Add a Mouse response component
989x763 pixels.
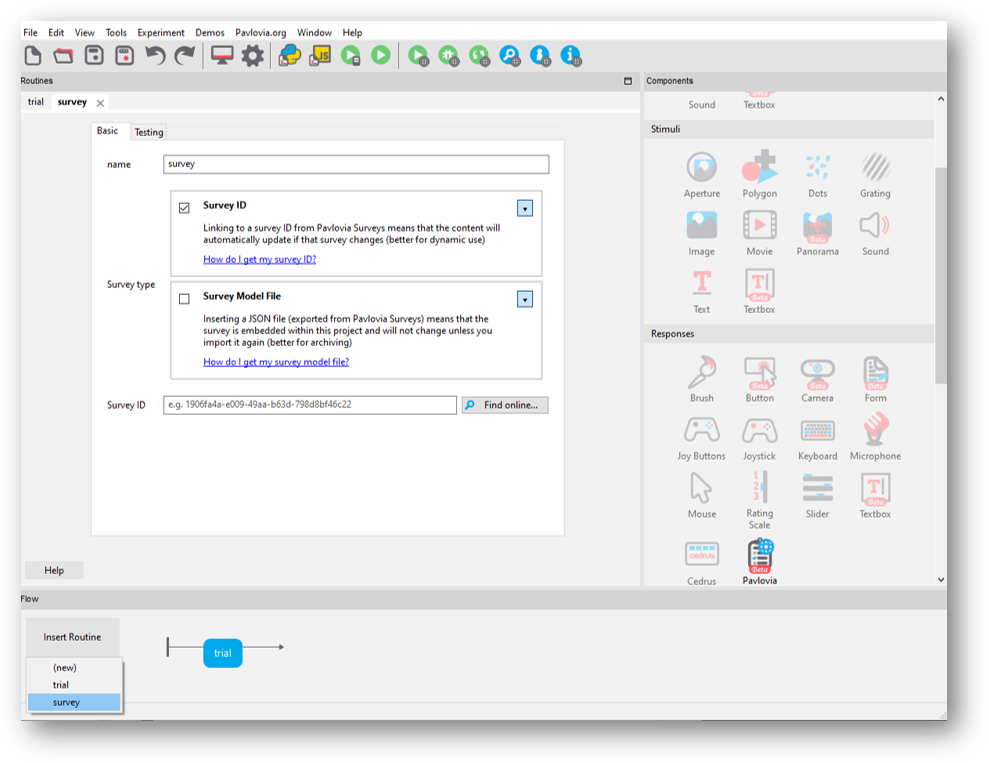click(x=701, y=496)
